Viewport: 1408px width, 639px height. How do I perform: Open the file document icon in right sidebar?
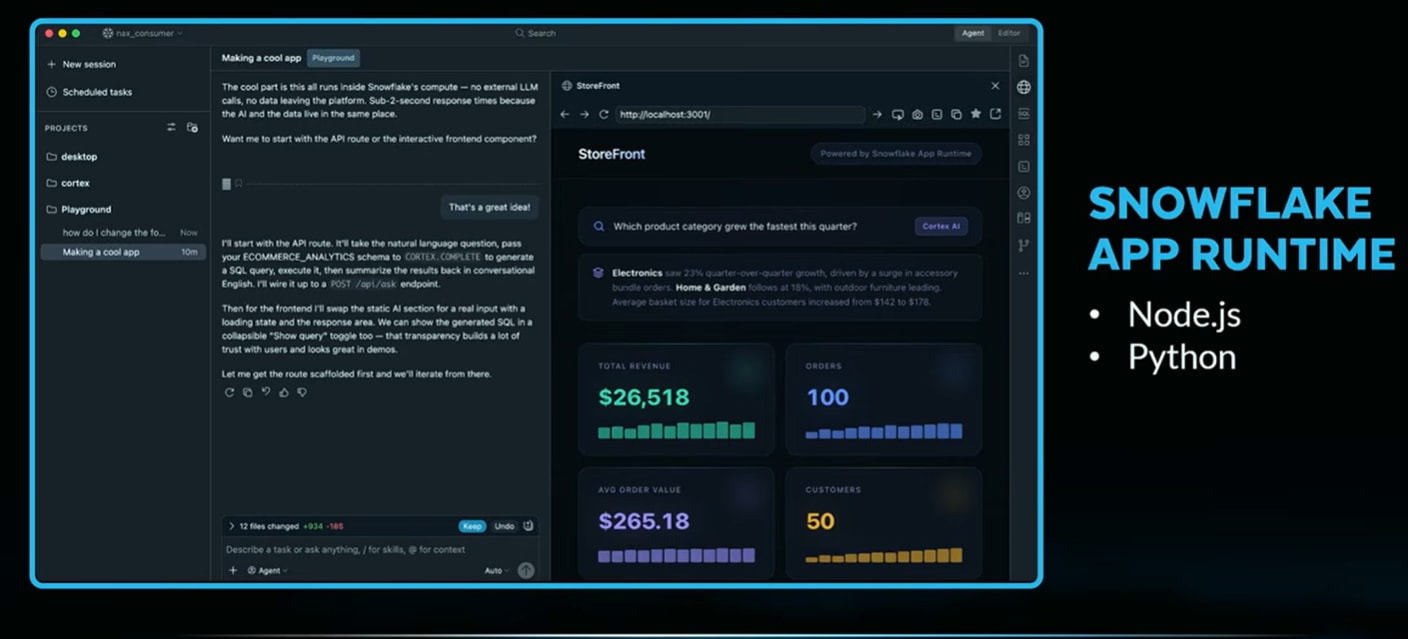point(1023,61)
